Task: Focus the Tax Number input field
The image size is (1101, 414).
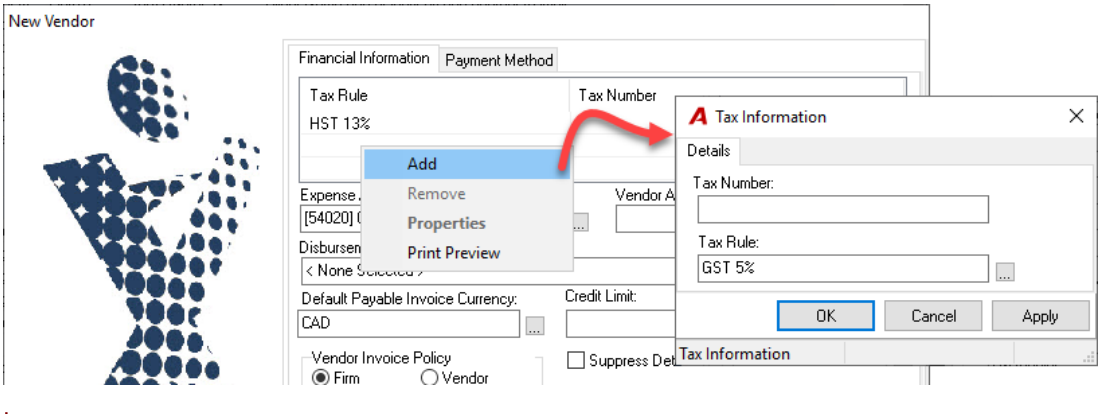Action: pos(843,209)
